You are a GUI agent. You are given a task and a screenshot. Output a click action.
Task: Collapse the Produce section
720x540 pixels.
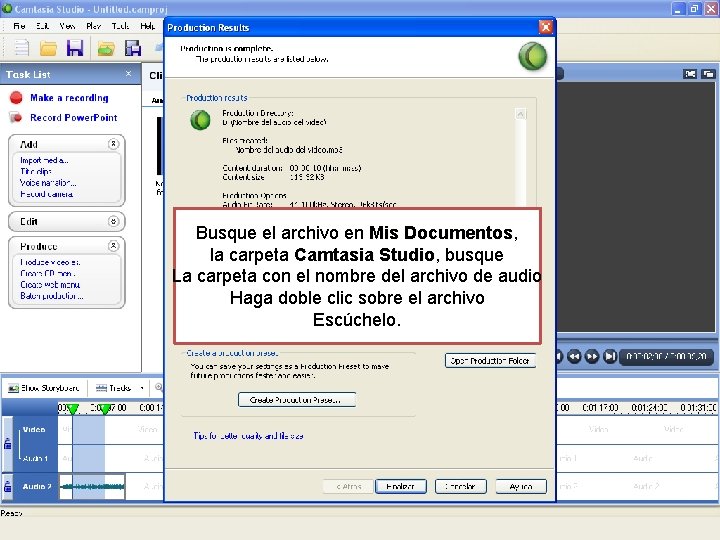coord(113,246)
